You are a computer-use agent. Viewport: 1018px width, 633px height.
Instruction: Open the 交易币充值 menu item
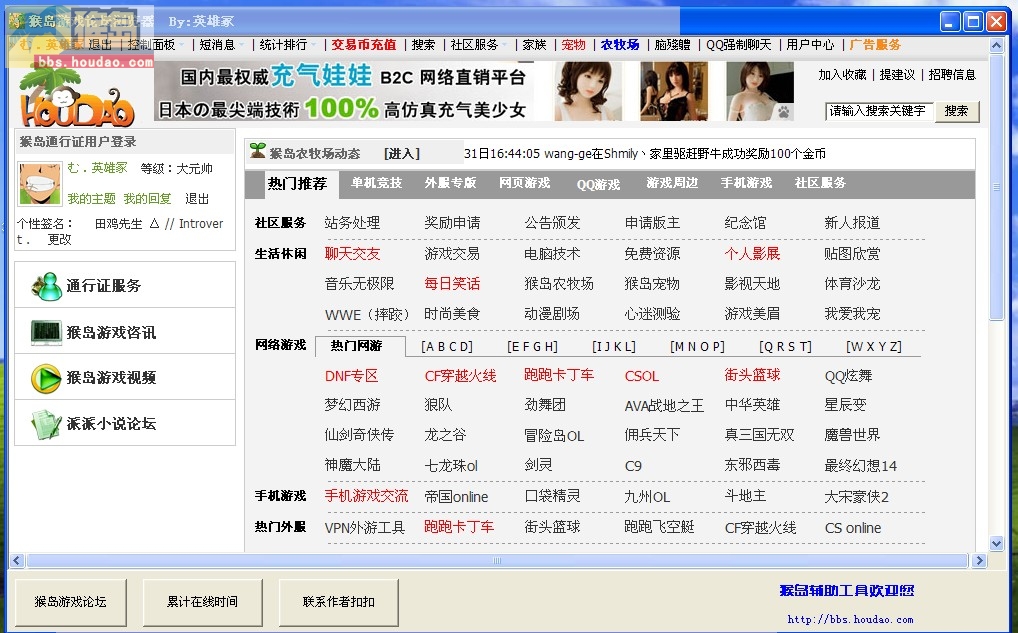(x=364, y=45)
